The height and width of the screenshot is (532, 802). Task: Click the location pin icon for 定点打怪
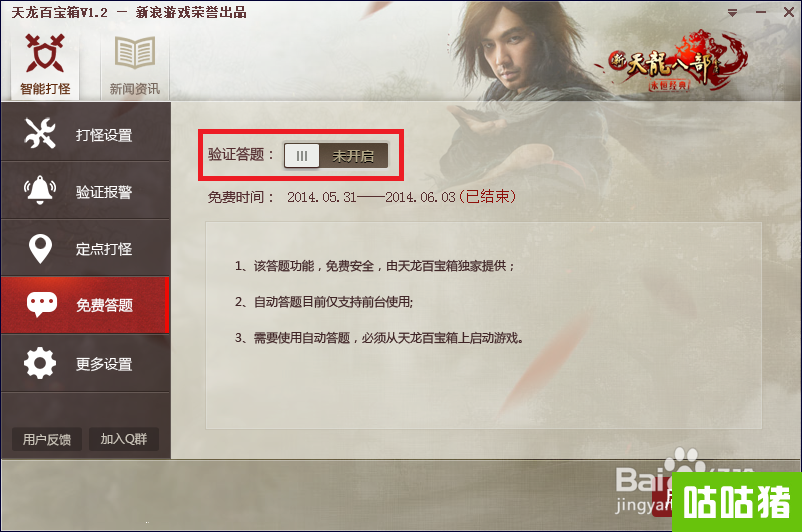[40, 249]
